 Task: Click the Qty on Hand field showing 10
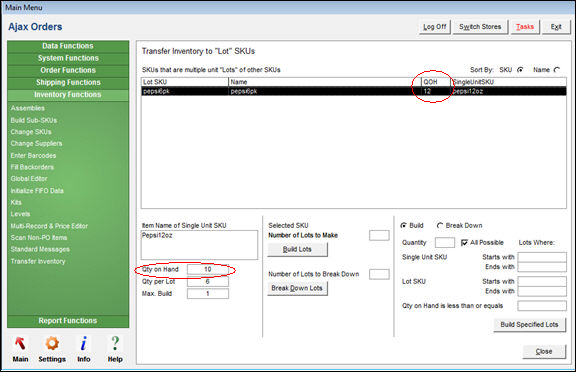(208, 270)
